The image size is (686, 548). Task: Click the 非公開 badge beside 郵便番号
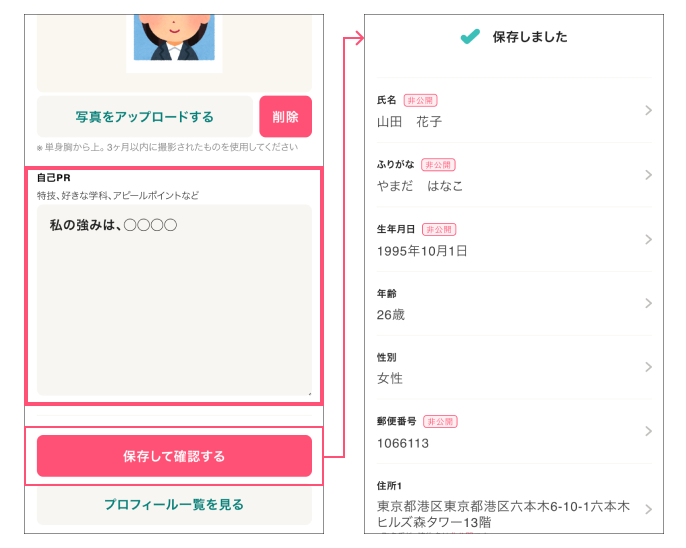pyautogui.click(x=440, y=421)
